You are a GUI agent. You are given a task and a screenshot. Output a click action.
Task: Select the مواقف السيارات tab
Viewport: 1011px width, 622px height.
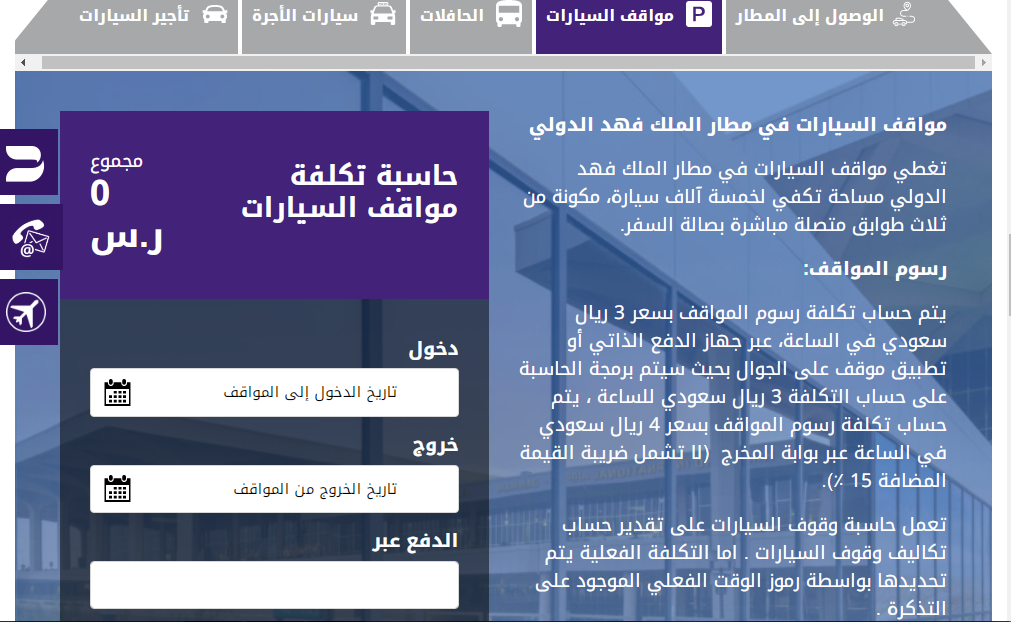629,26
